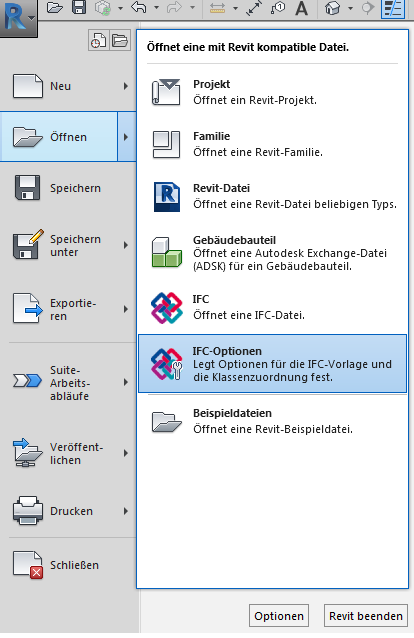Expand the Drucken submenu arrow
The height and width of the screenshot is (638, 414).
point(126,511)
